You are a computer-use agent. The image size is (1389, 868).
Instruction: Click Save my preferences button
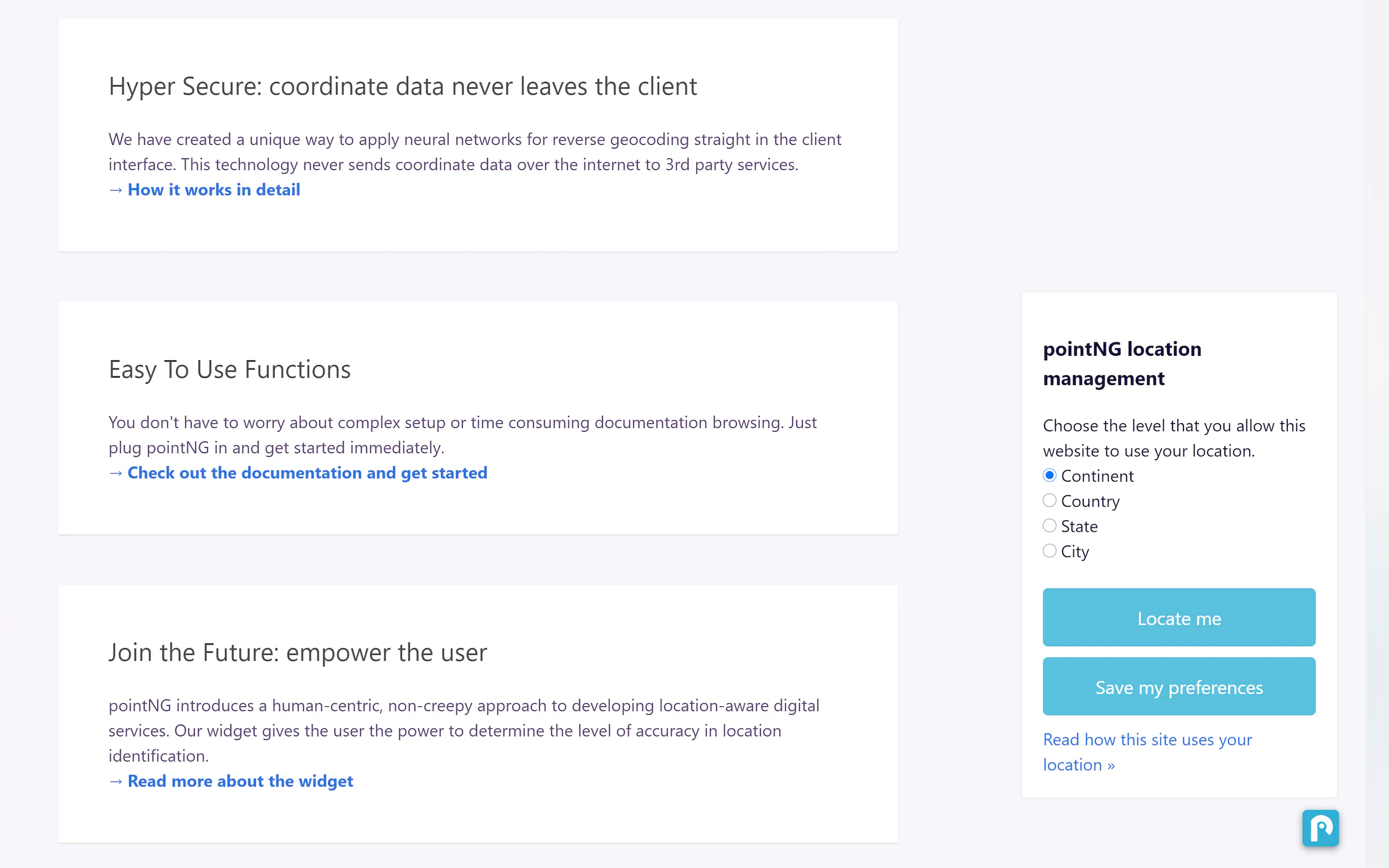click(x=1178, y=687)
